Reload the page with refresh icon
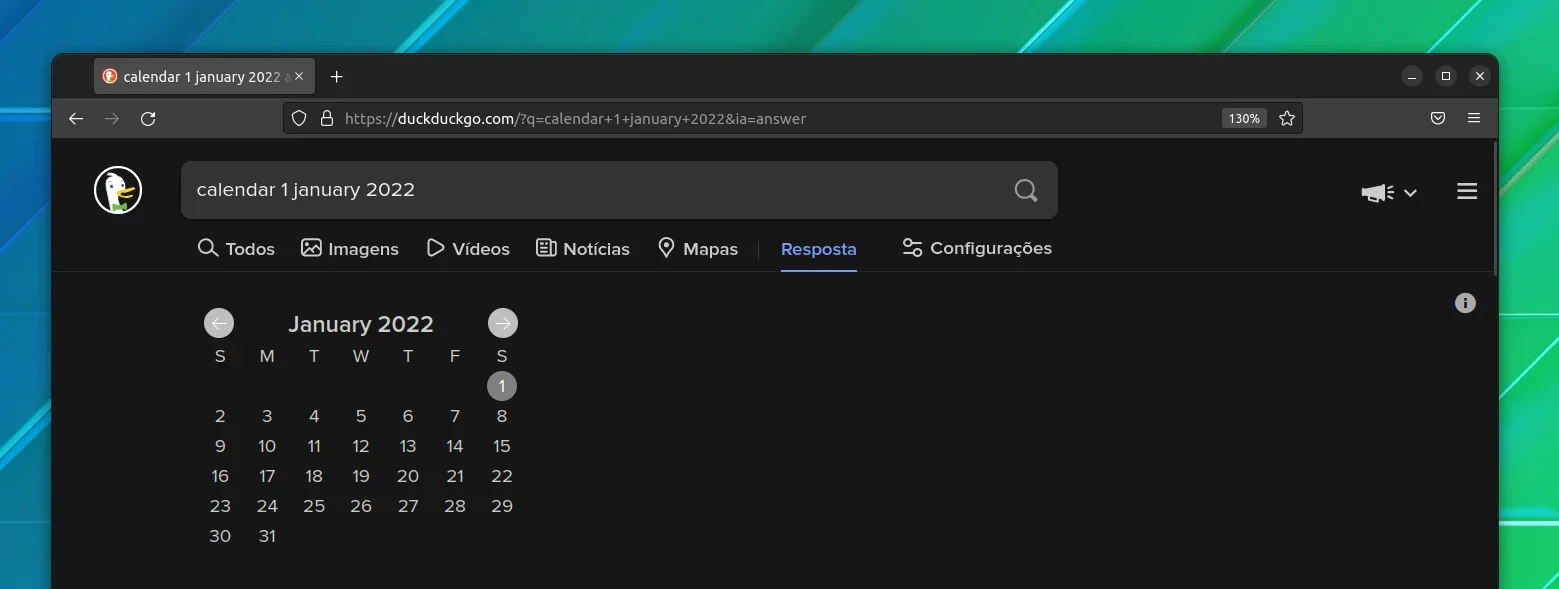The height and width of the screenshot is (589, 1559). [x=148, y=118]
